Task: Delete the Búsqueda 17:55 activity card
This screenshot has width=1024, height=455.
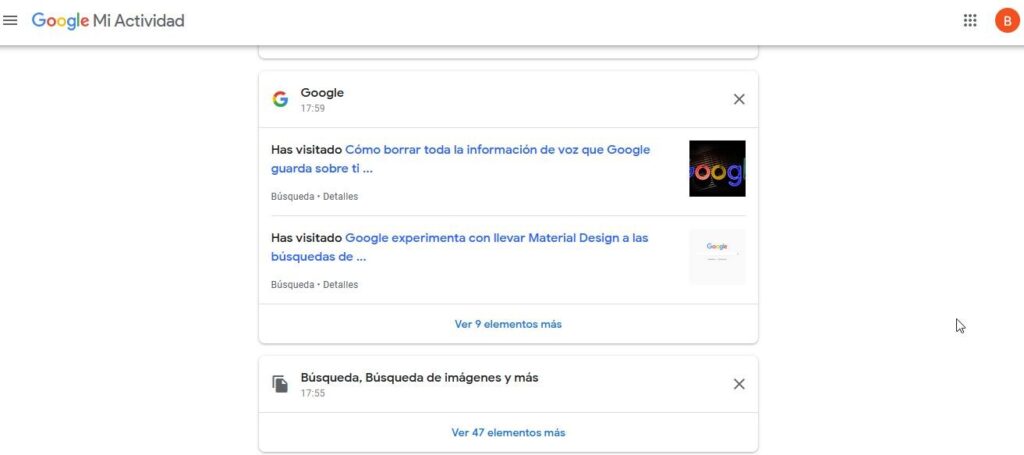Action: 739,384
